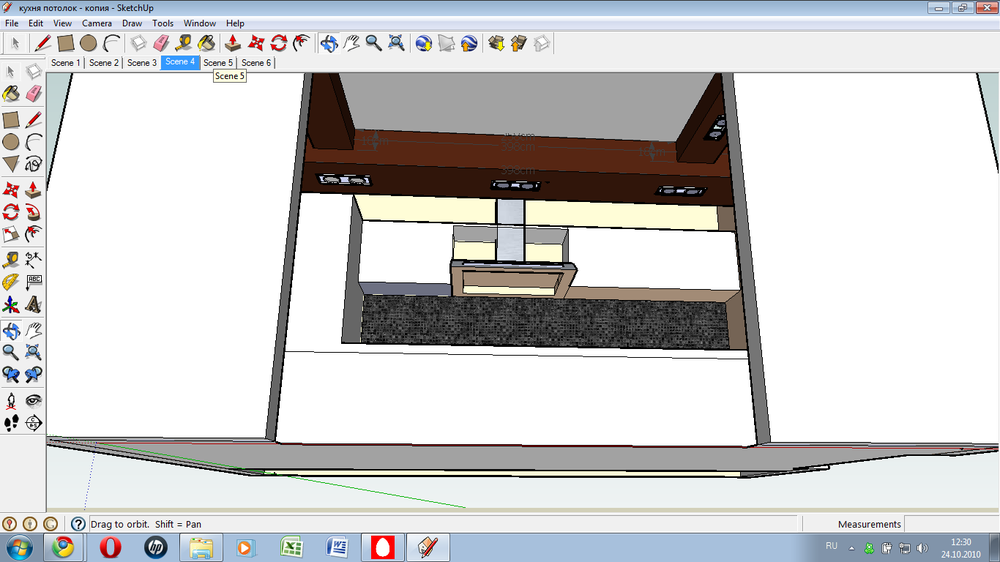This screenshot has height=562, width=1000.
Task: Open the Camera menu
Action: click(x=97, y=22)
